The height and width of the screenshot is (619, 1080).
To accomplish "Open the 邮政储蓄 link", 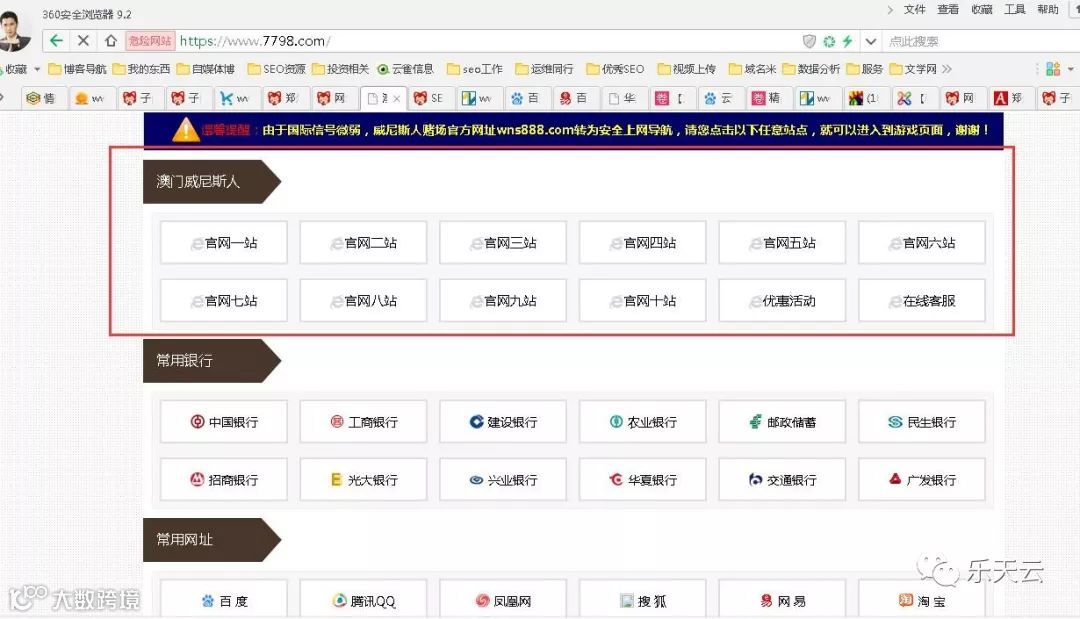I will point(782,422).
